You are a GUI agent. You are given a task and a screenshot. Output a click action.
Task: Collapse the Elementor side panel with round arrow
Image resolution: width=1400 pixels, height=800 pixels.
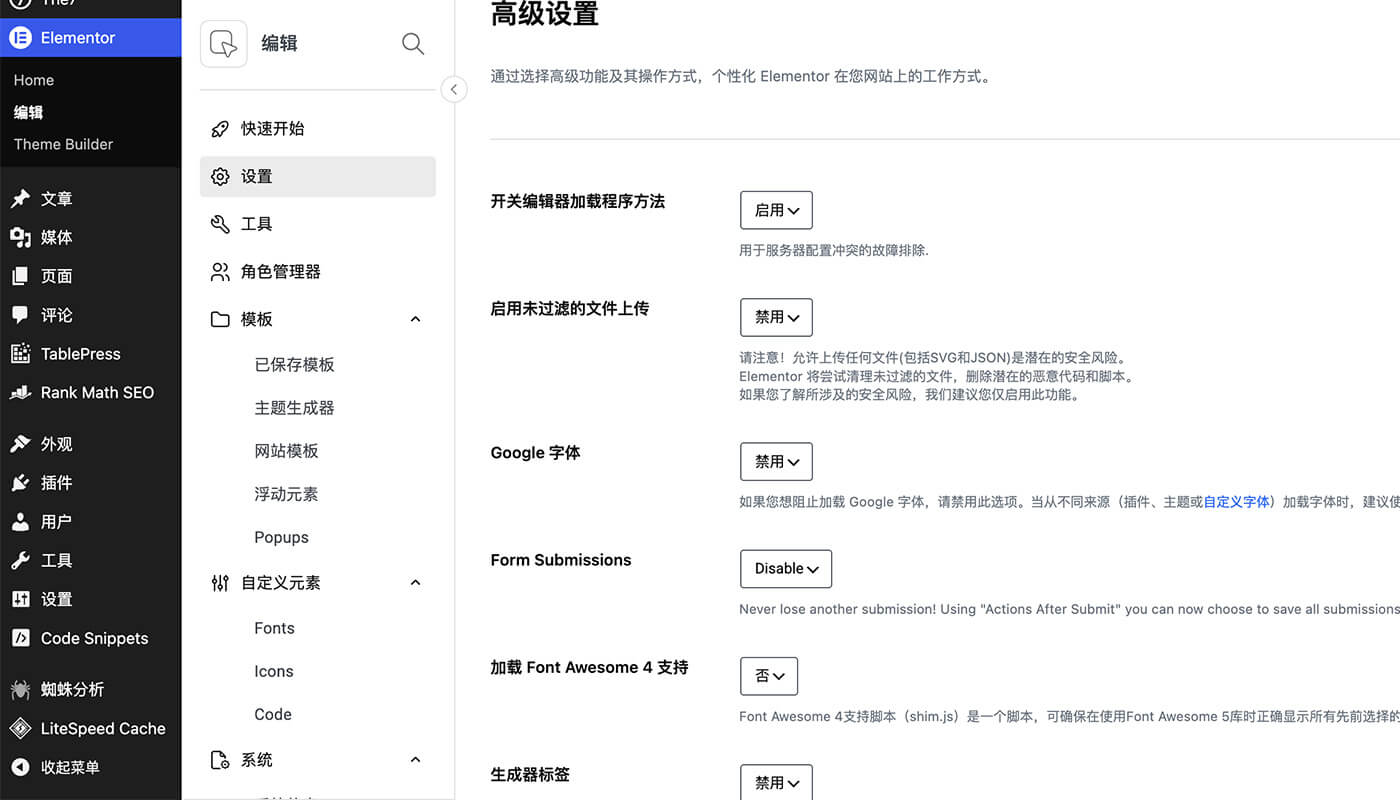[454, 89]
